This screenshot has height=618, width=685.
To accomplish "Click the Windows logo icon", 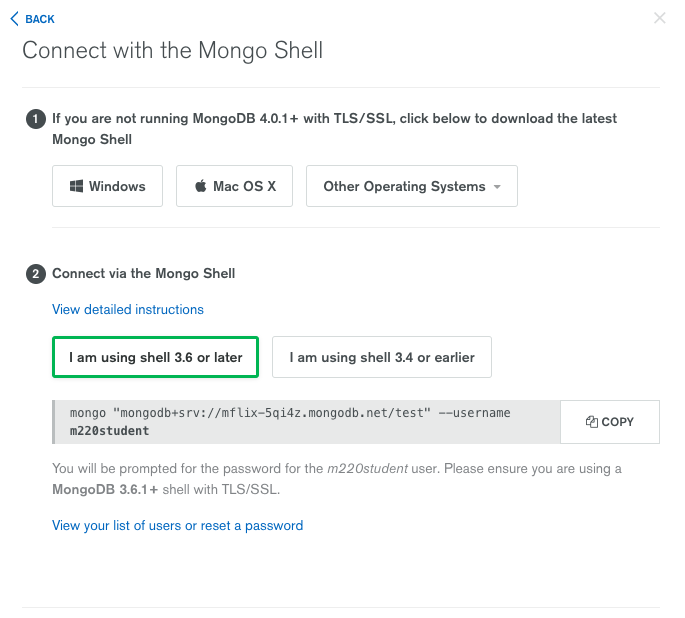I will [x=76, y=186].
